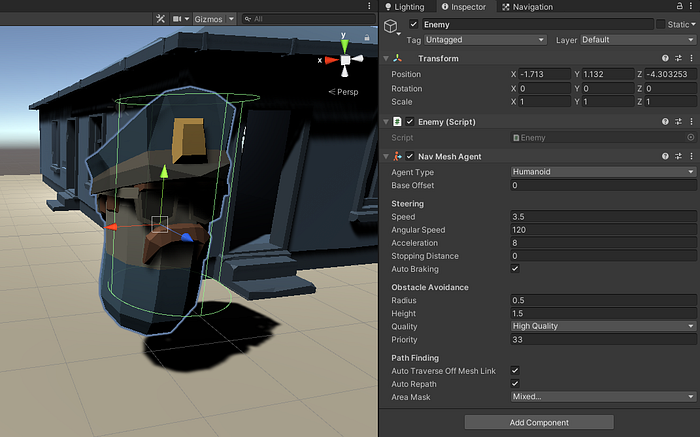Open Nav Mesh Agent preset settings
The image size is (700, 437).
coord(677,156)
